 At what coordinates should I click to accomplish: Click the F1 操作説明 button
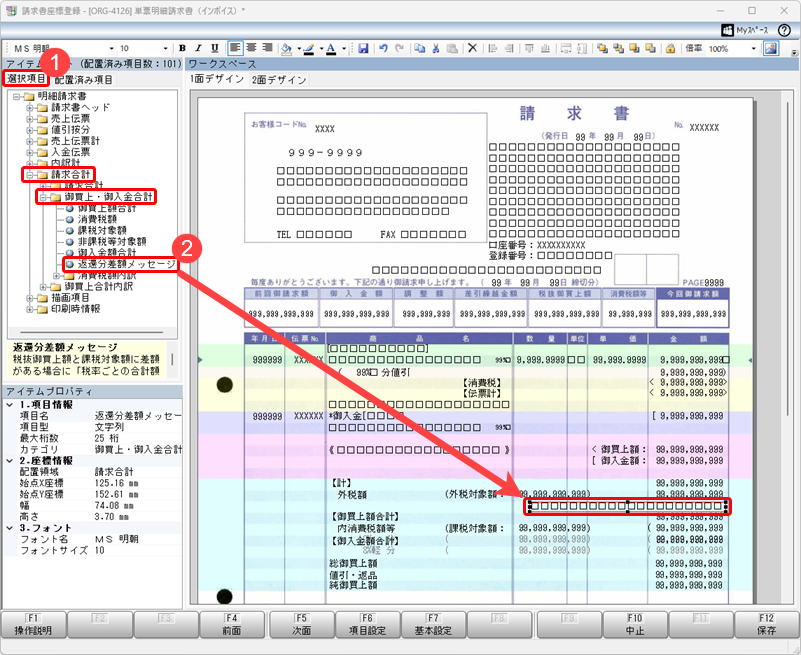33,624
